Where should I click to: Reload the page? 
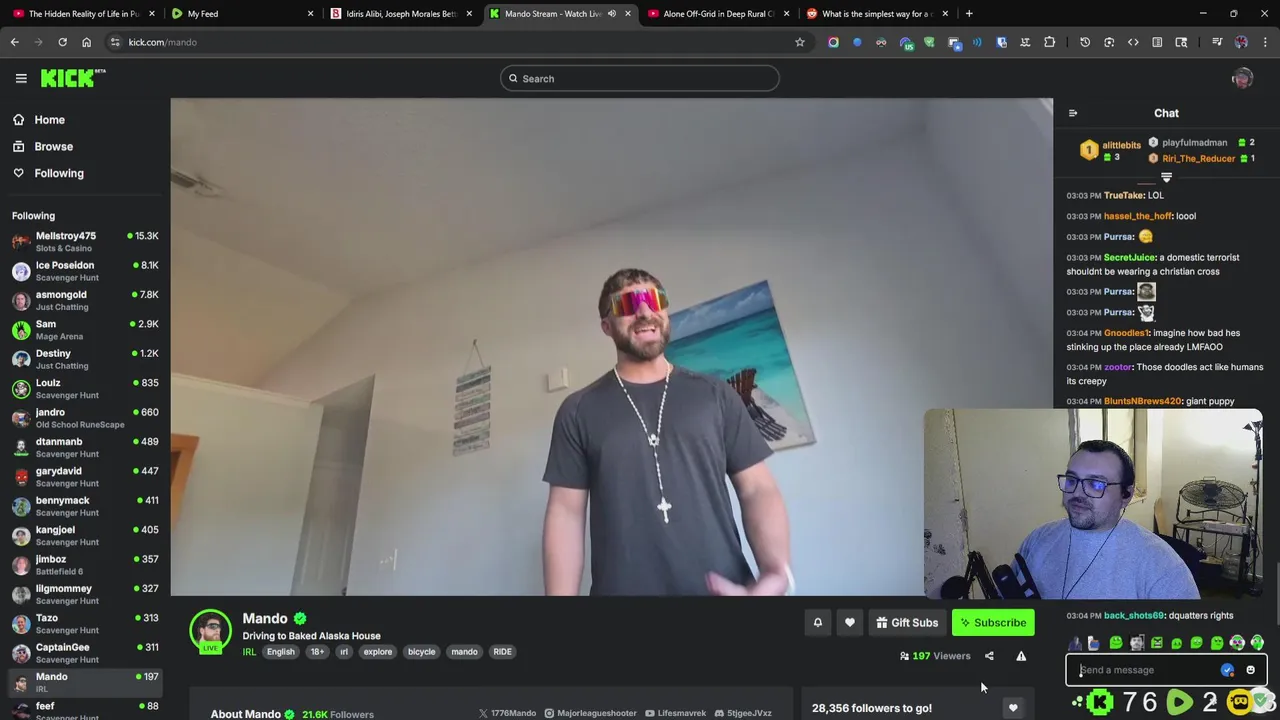[x=62, y=42]
